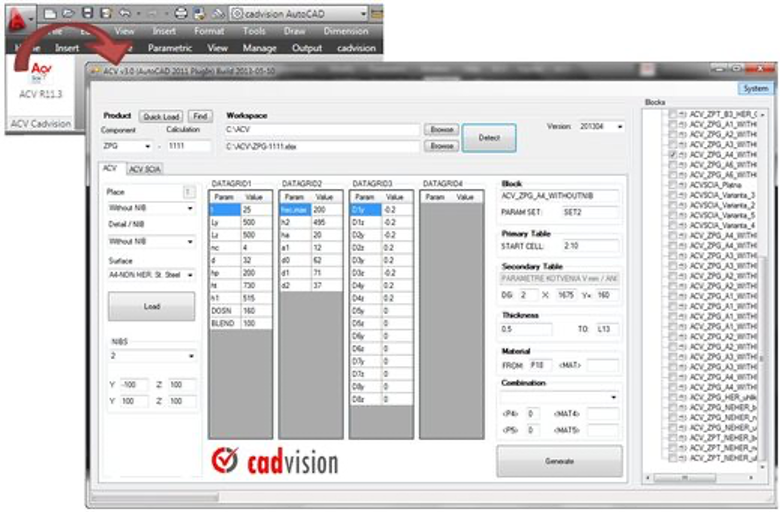The height and width of the screenshot is (512, 780).
Task: Click the Save As icon in toolbar
Action: pos(106,13)
